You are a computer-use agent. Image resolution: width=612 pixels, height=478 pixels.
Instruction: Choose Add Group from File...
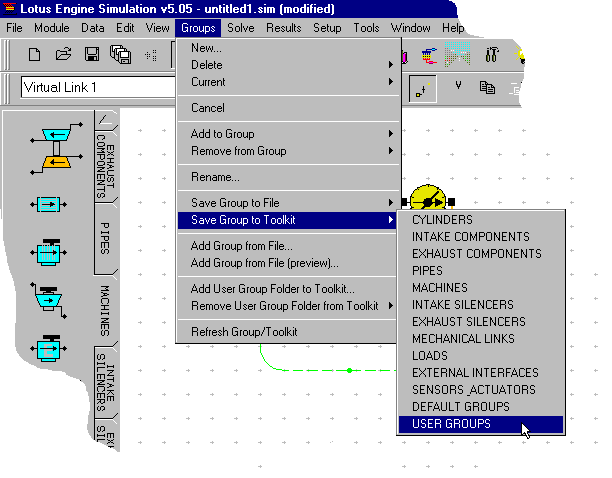coord(288,246)
